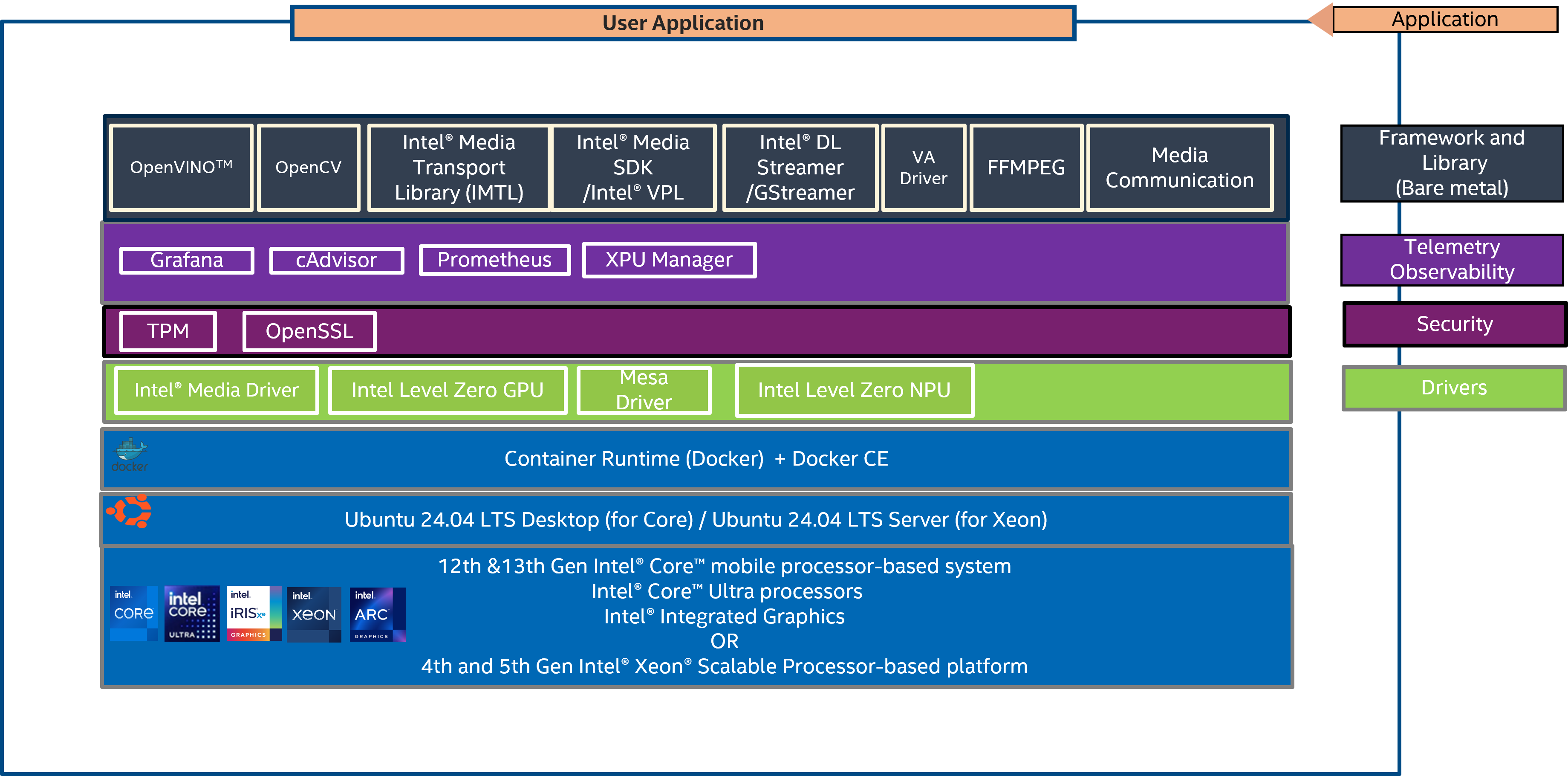Select the XPU Manager box
This screenshot has width=1568, height=776.
[669, 260]
